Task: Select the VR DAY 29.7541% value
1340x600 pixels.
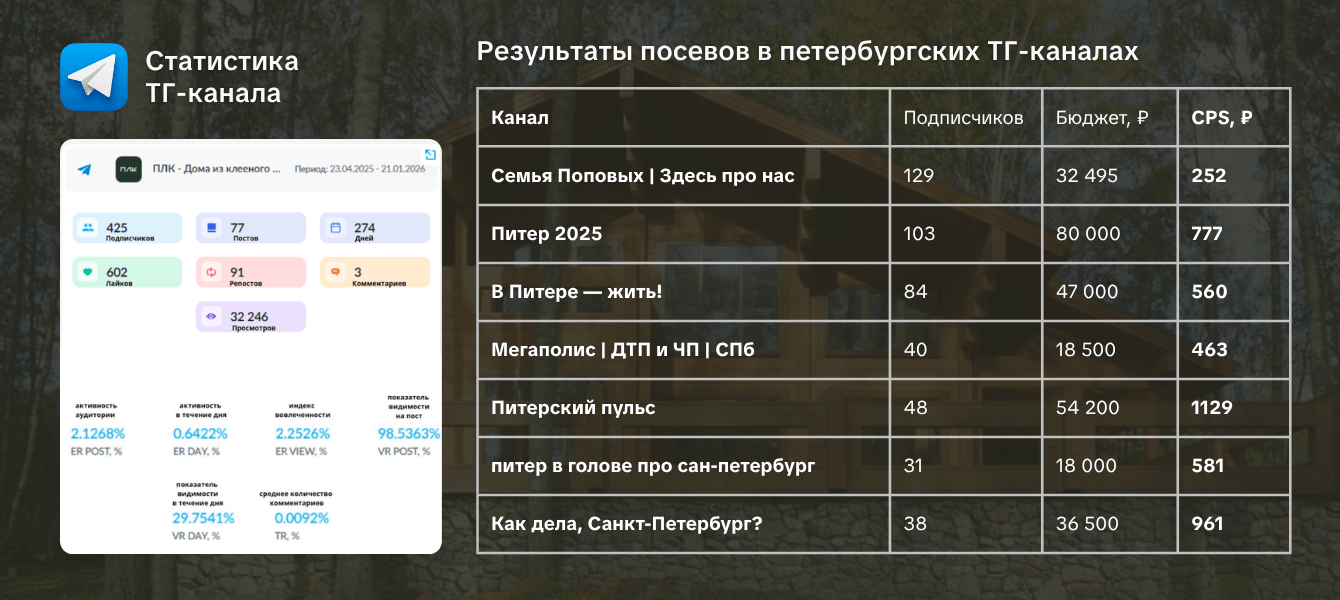Action: (203, 518)
